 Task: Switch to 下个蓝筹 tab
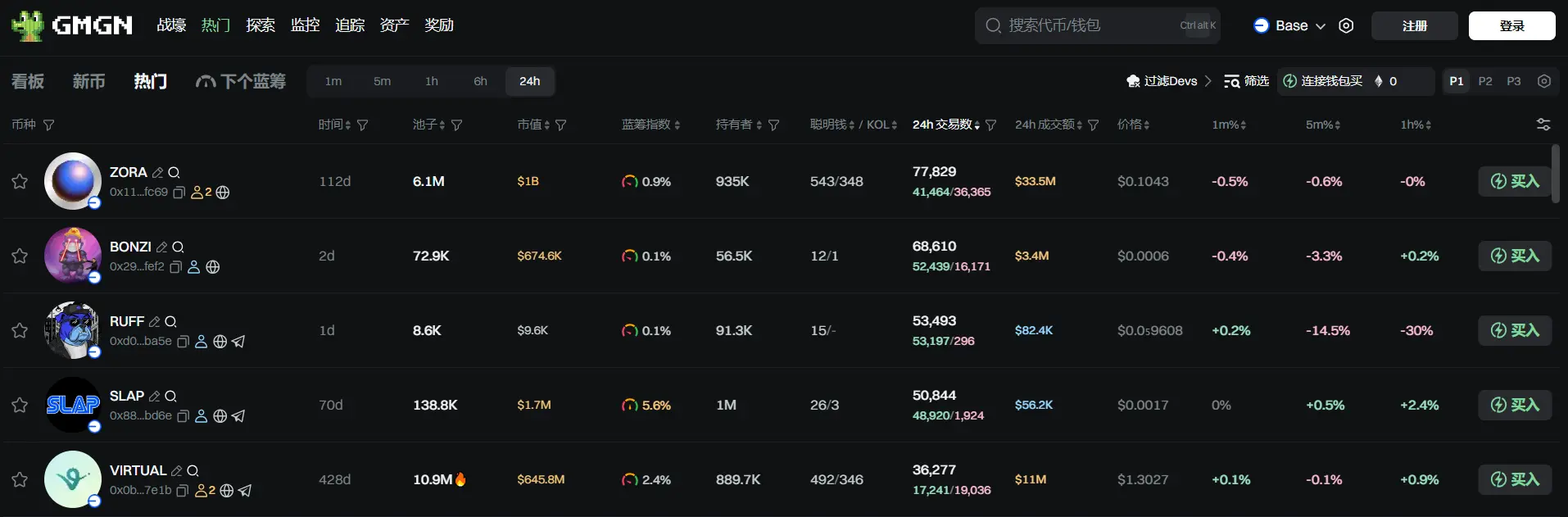(241, 81)
